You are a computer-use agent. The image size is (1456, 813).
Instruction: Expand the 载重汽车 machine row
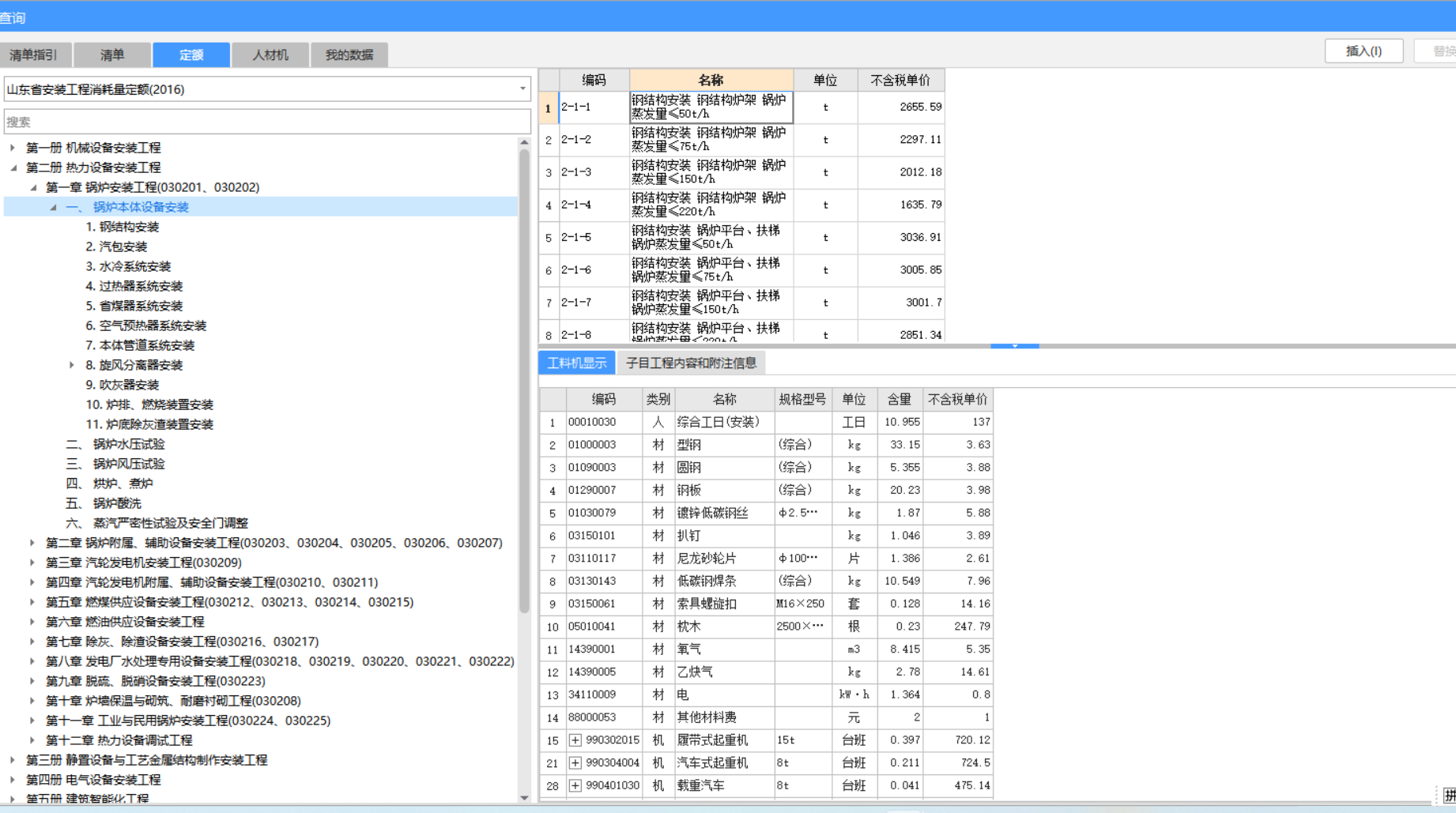(x=575, y=786)
